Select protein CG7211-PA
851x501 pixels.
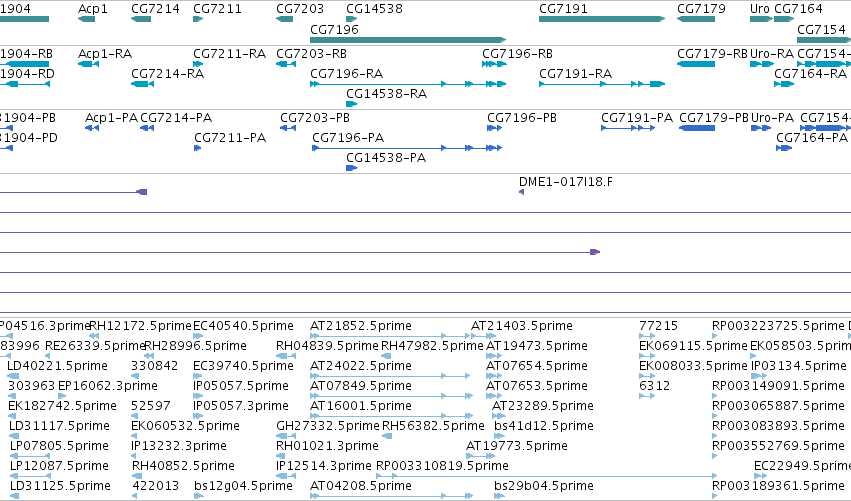pyautogui.click(x=230, y=138)
